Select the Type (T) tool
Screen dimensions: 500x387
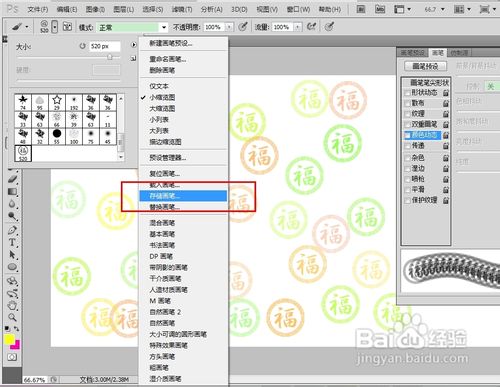click(12, 242)
